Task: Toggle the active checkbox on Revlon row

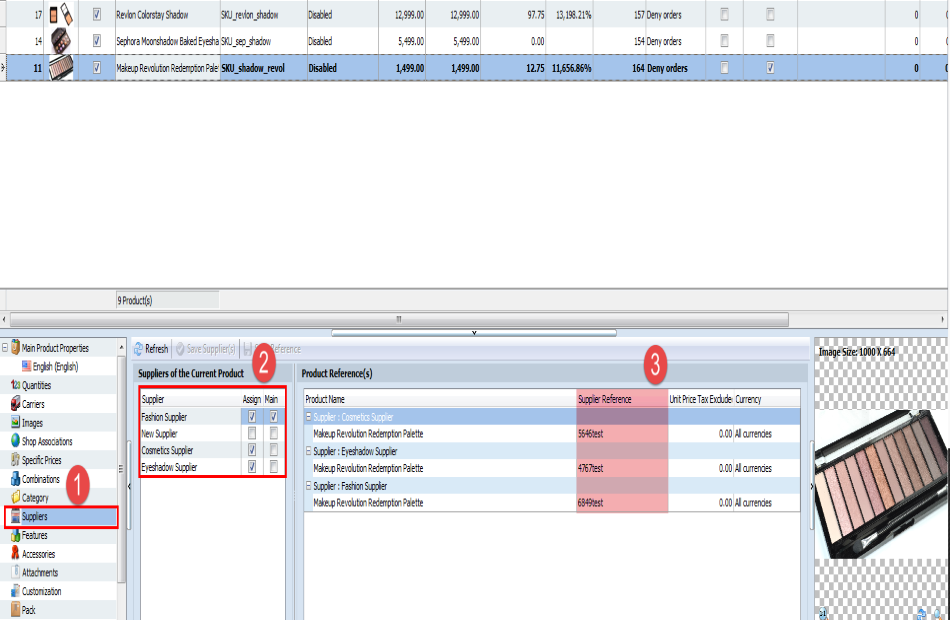Action: 97,14
